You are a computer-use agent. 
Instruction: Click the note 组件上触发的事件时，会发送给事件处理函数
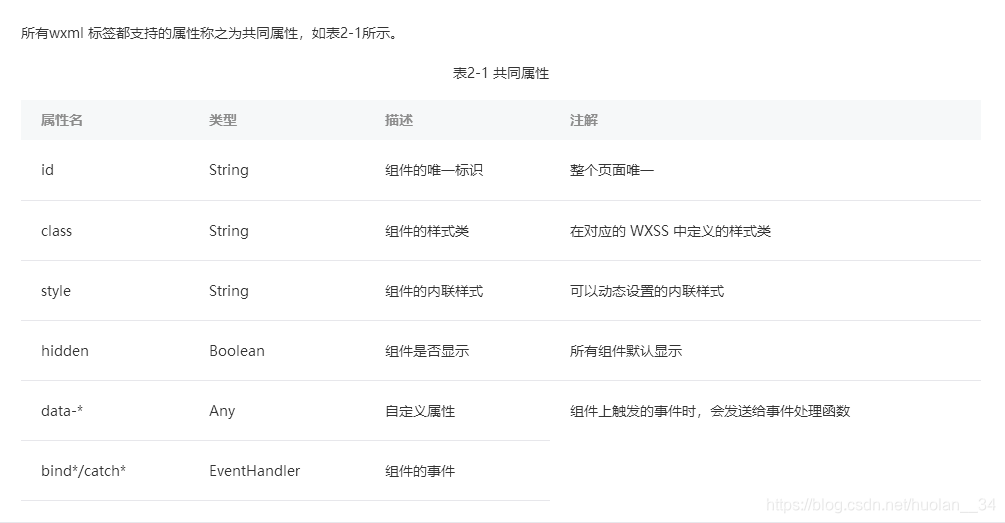(x=710, y=411)
